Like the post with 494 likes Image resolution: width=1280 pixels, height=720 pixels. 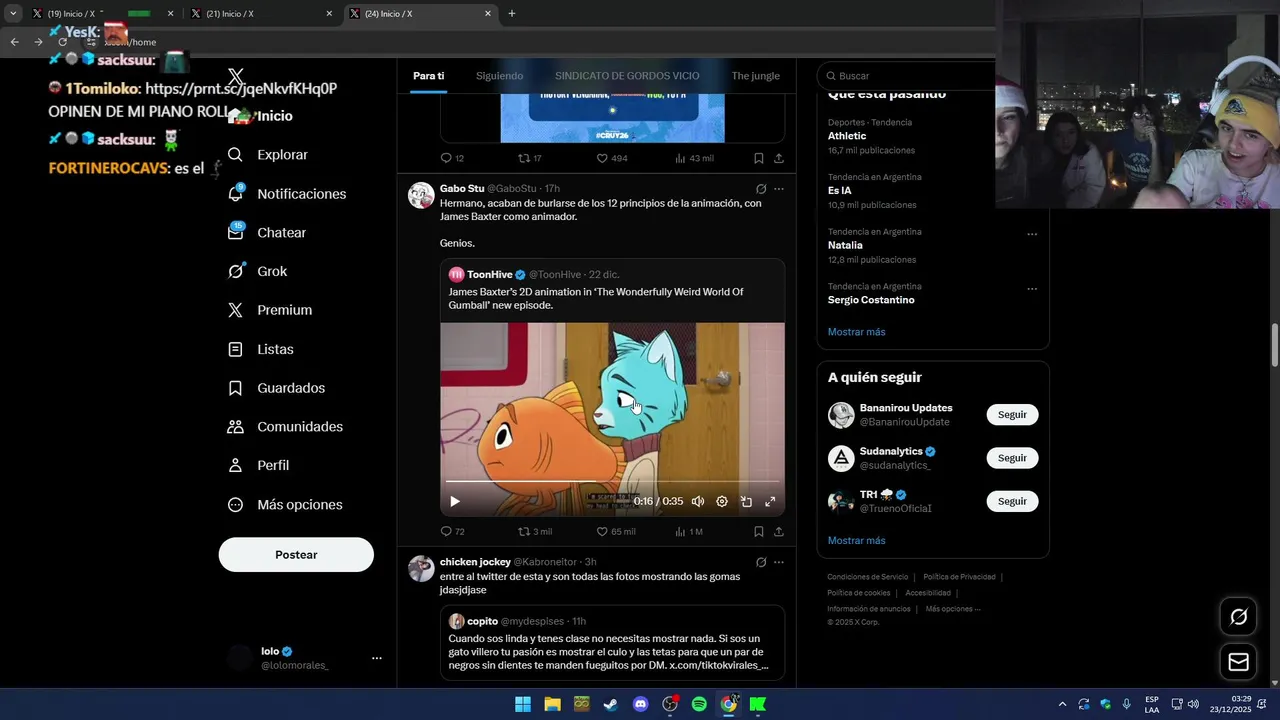click(x=612, y=158)
